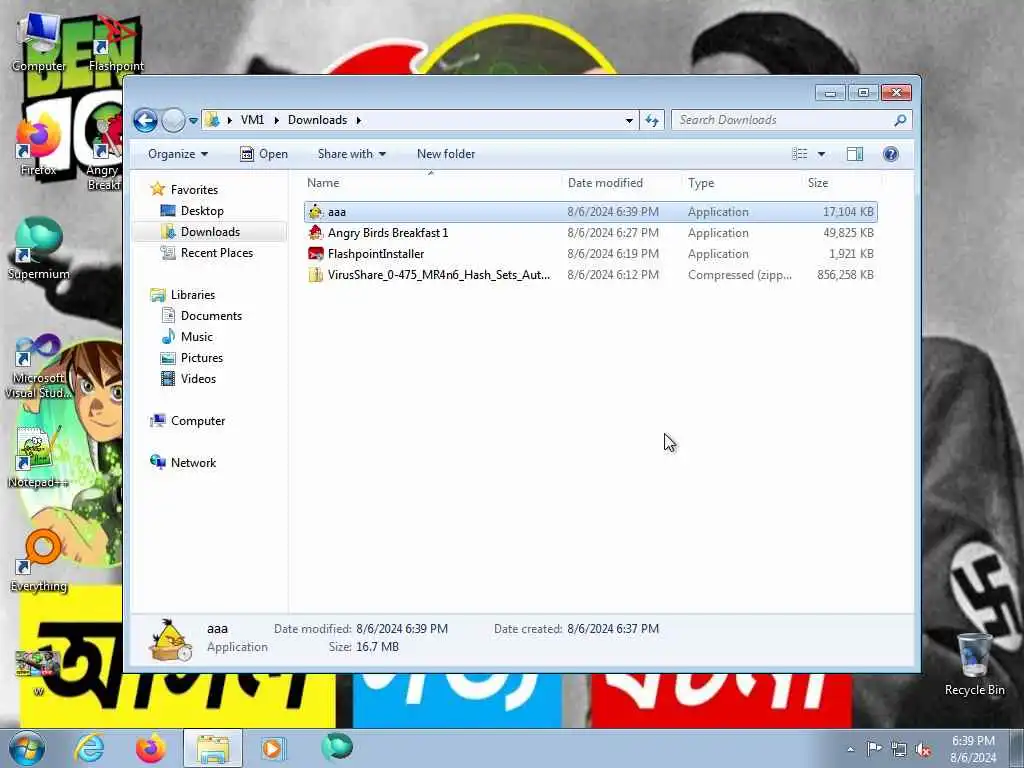Select the VirusShare zip archive
Viewport: 1024px width, 768px height.
(x=590, y=275)
